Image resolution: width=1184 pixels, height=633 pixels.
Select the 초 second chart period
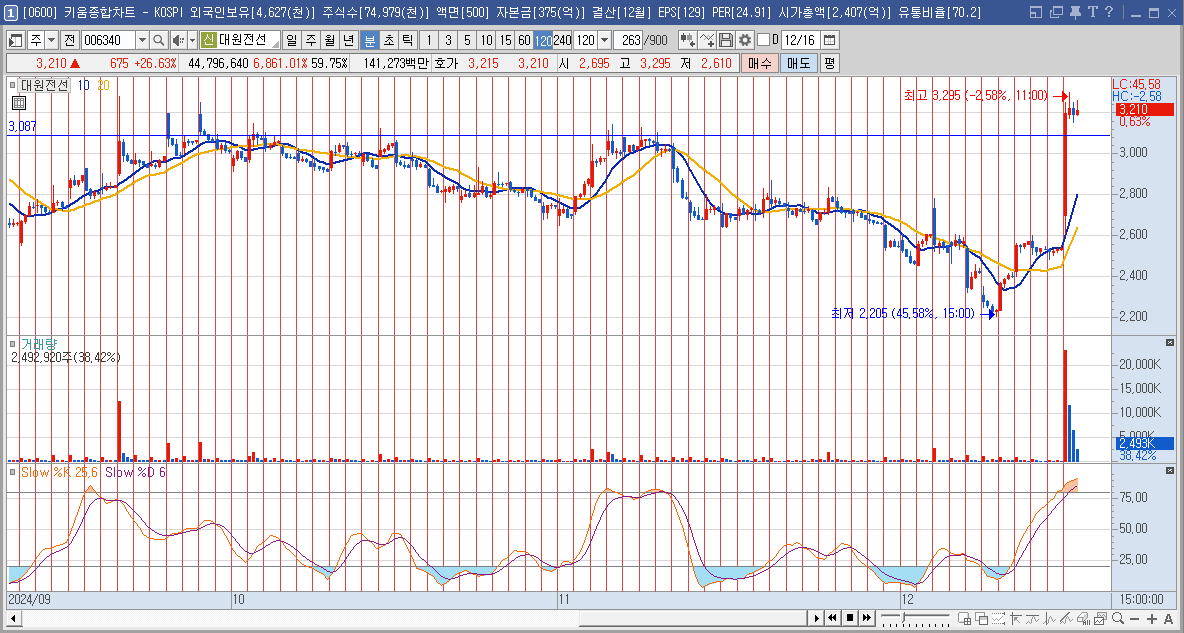388,40
